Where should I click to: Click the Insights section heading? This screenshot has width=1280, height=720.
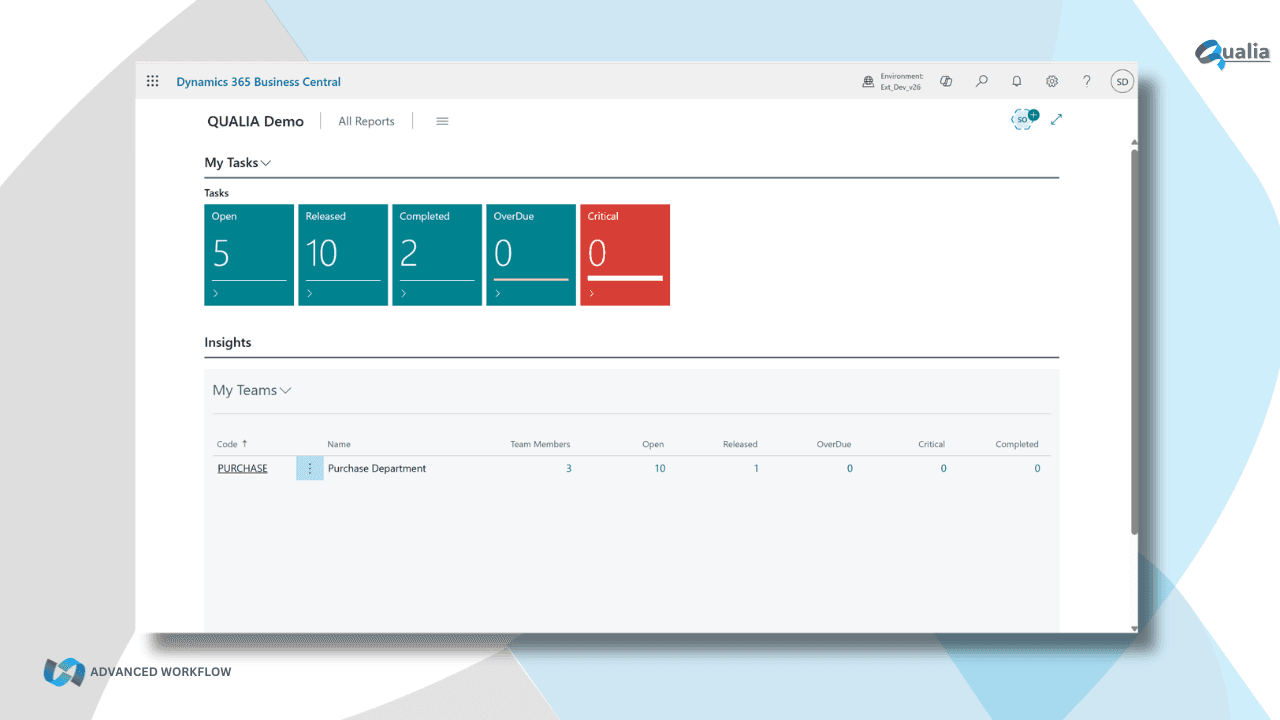tap(228, 342)
